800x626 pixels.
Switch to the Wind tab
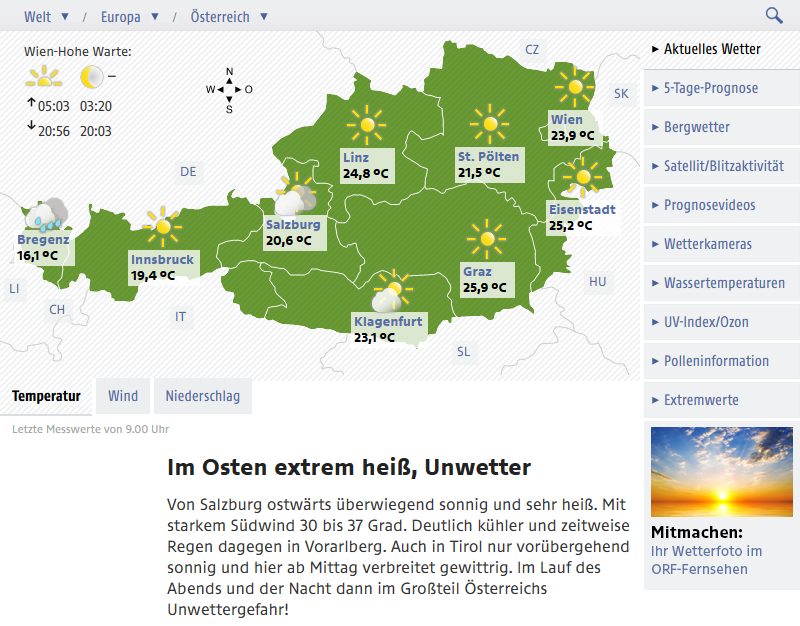pyautogui.click(x=123, y=396)
